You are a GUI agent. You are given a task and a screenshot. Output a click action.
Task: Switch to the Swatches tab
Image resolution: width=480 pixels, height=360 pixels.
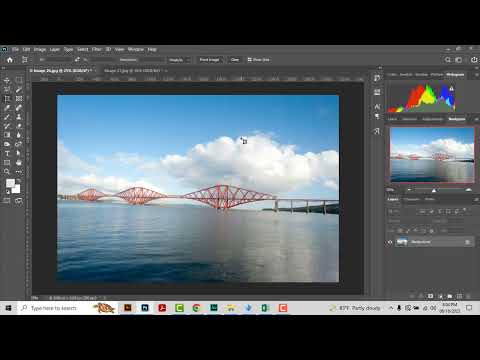point(406,75)
